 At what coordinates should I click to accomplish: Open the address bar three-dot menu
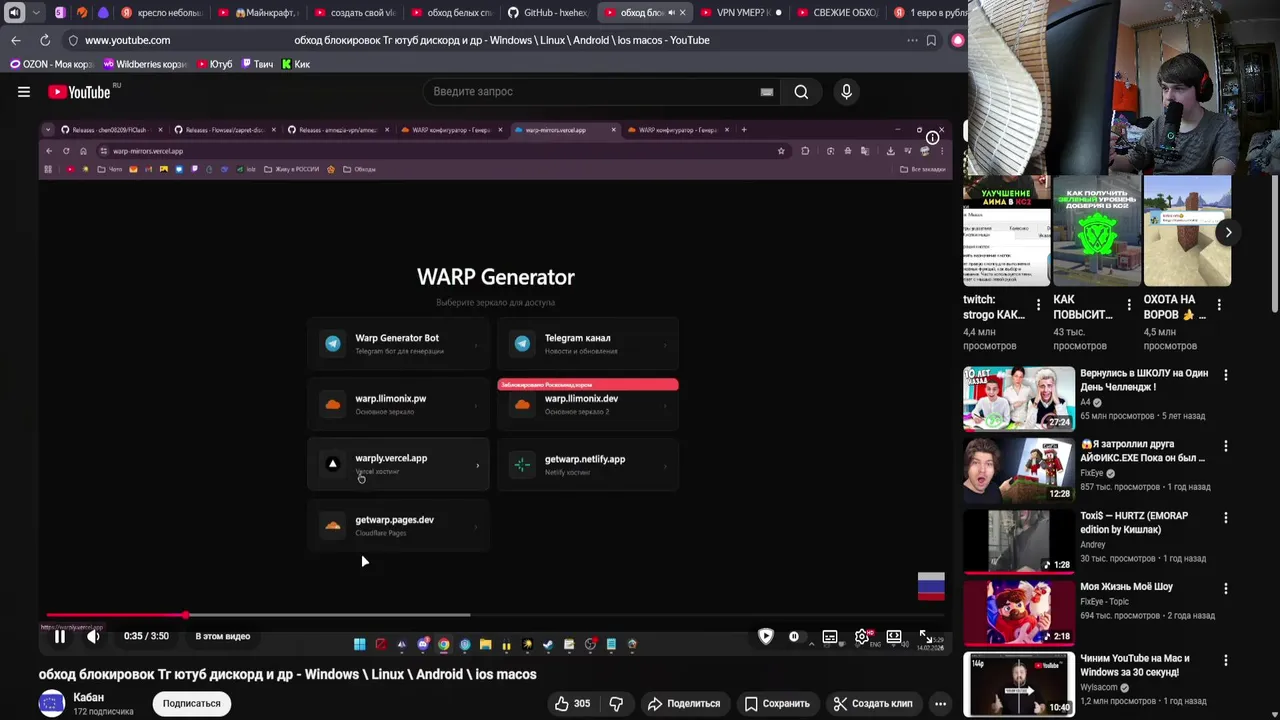[x=912, y=40]
